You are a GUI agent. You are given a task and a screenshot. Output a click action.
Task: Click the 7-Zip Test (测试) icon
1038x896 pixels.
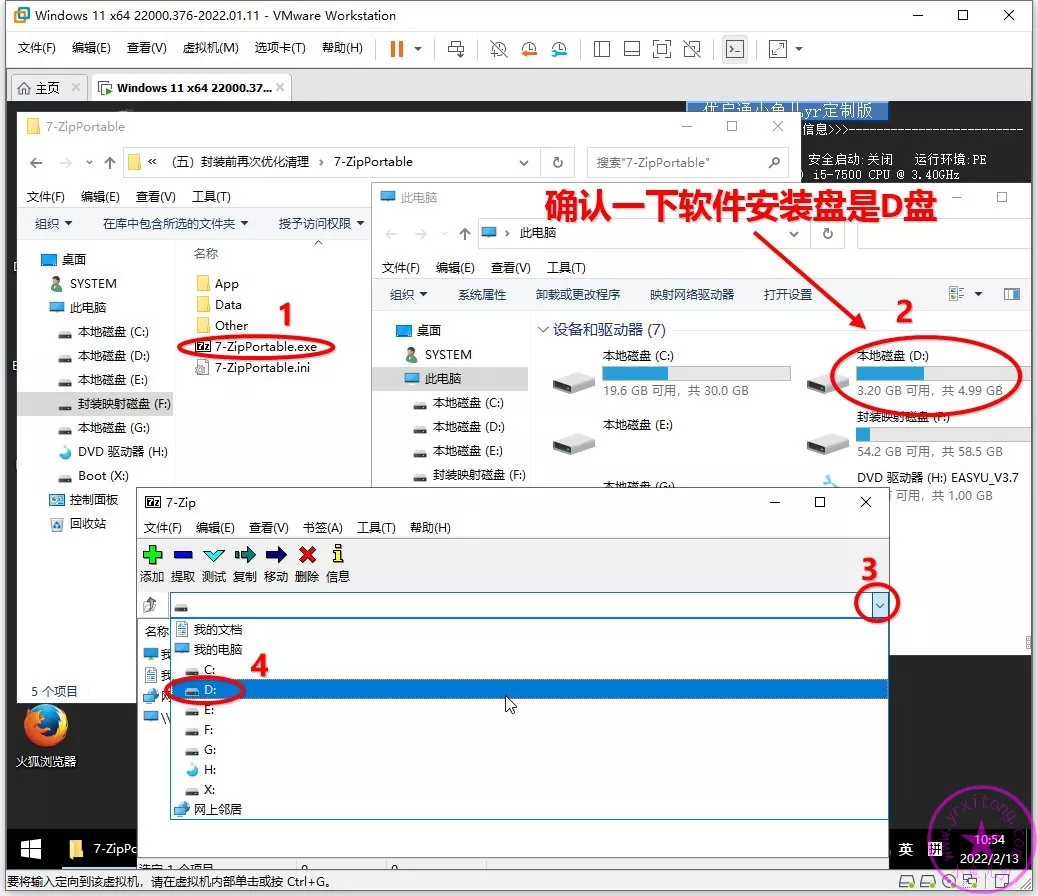214,556
